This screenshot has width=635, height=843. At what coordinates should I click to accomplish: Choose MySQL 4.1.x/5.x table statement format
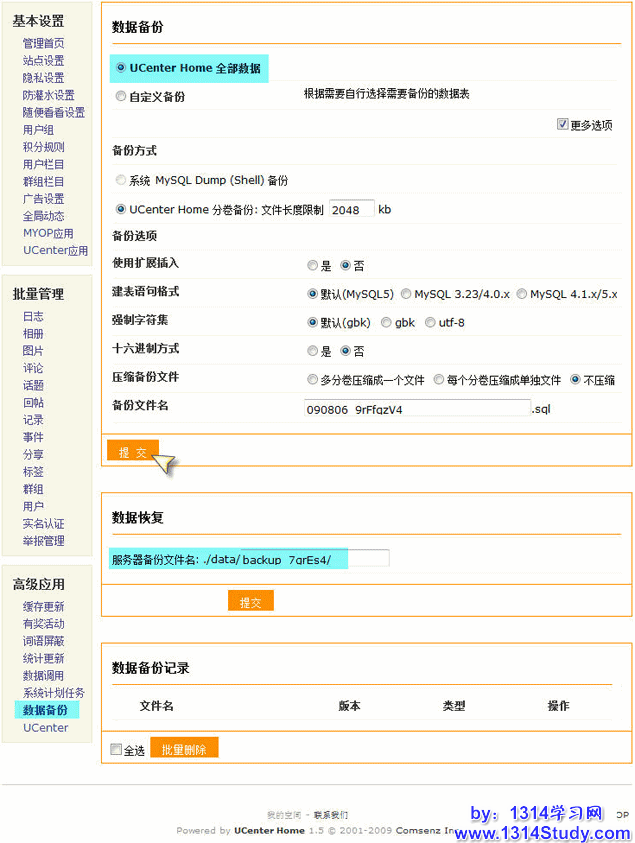(522, 294)
